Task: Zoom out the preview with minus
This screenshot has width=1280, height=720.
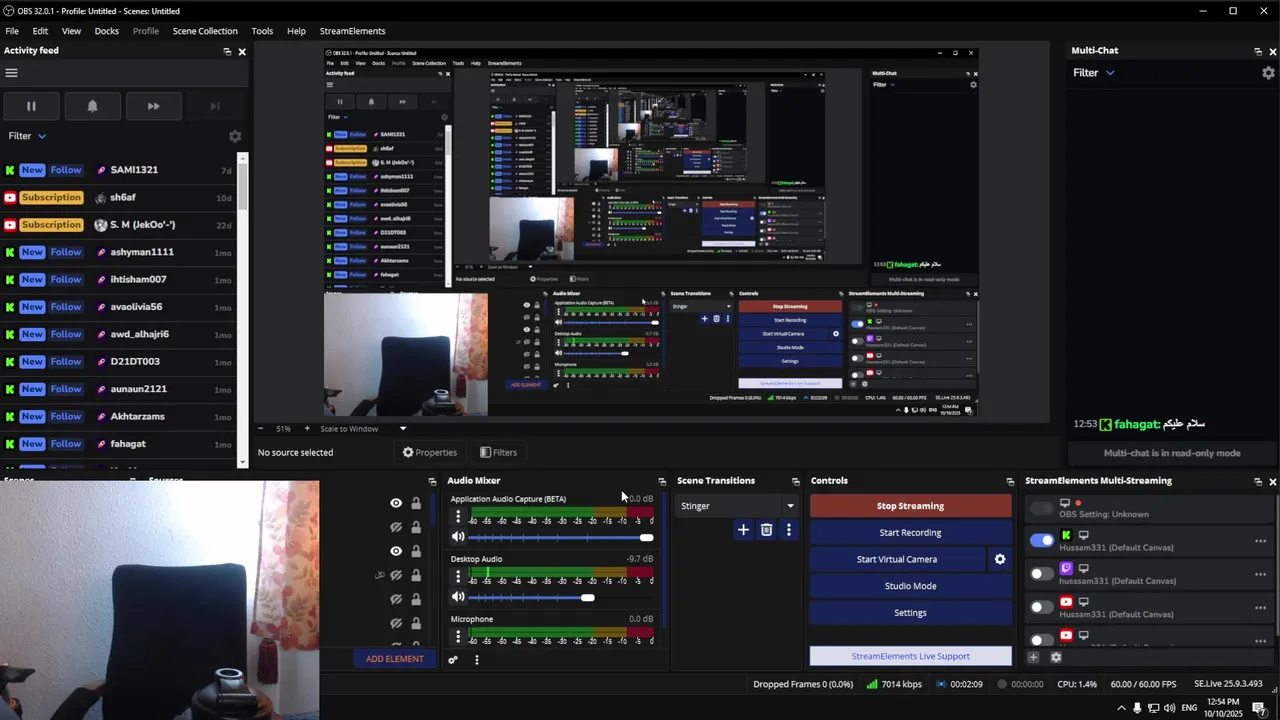Action: 261,429
